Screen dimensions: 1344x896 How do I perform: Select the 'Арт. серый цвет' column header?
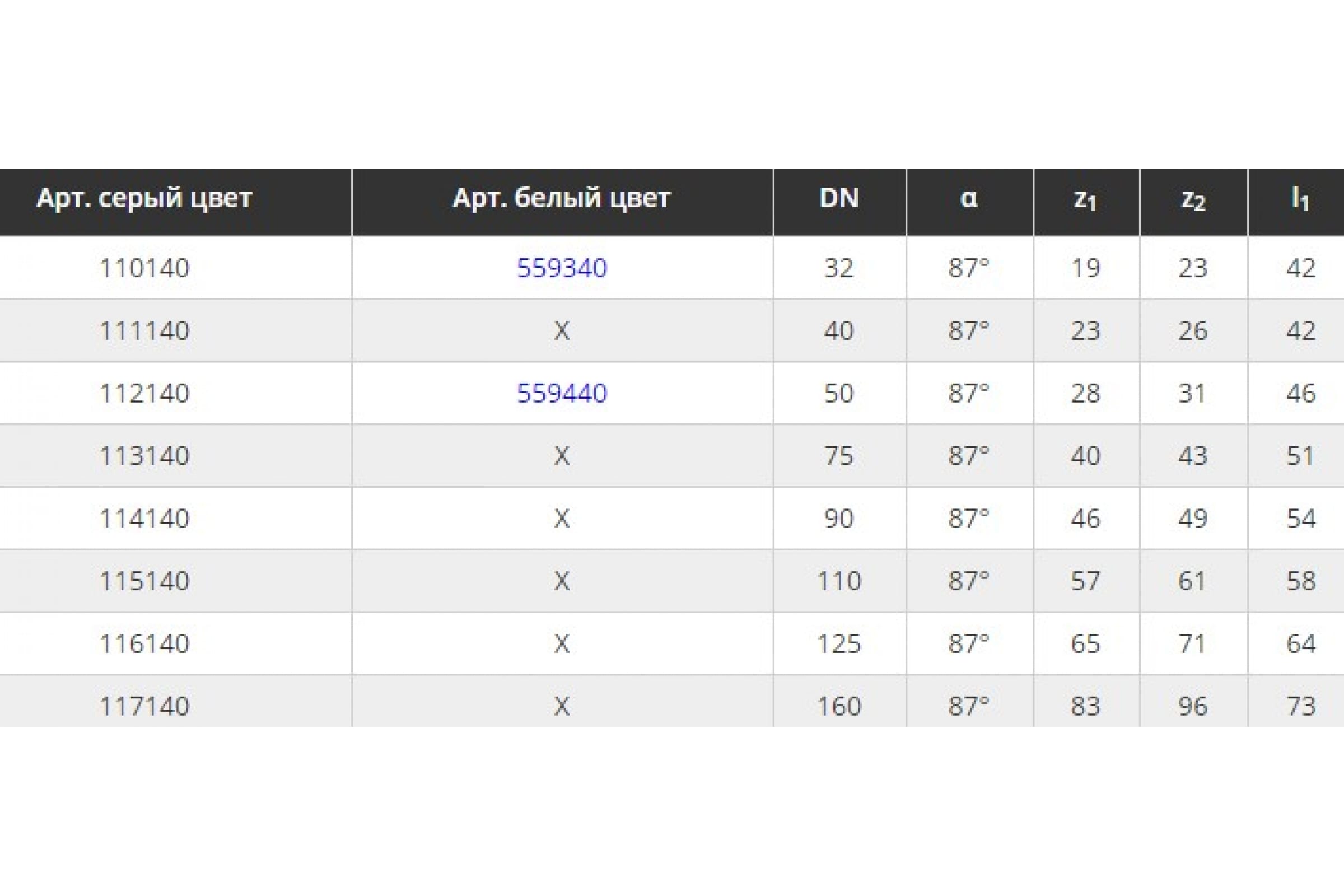144,199
